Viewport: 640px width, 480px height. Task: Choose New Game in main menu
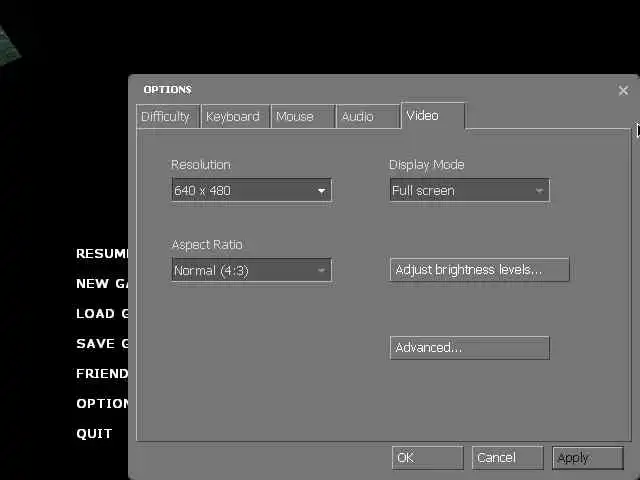[102, 283]
